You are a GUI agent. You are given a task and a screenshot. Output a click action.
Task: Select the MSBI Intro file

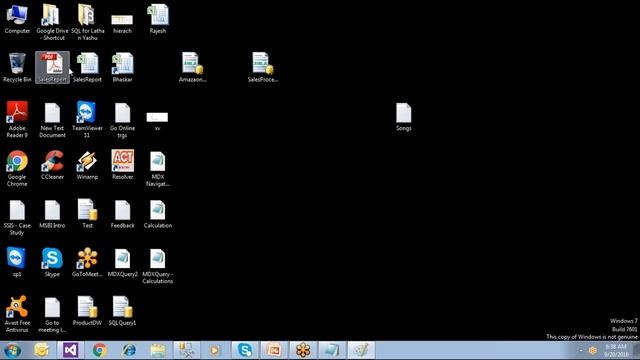(x=52, y=214)
